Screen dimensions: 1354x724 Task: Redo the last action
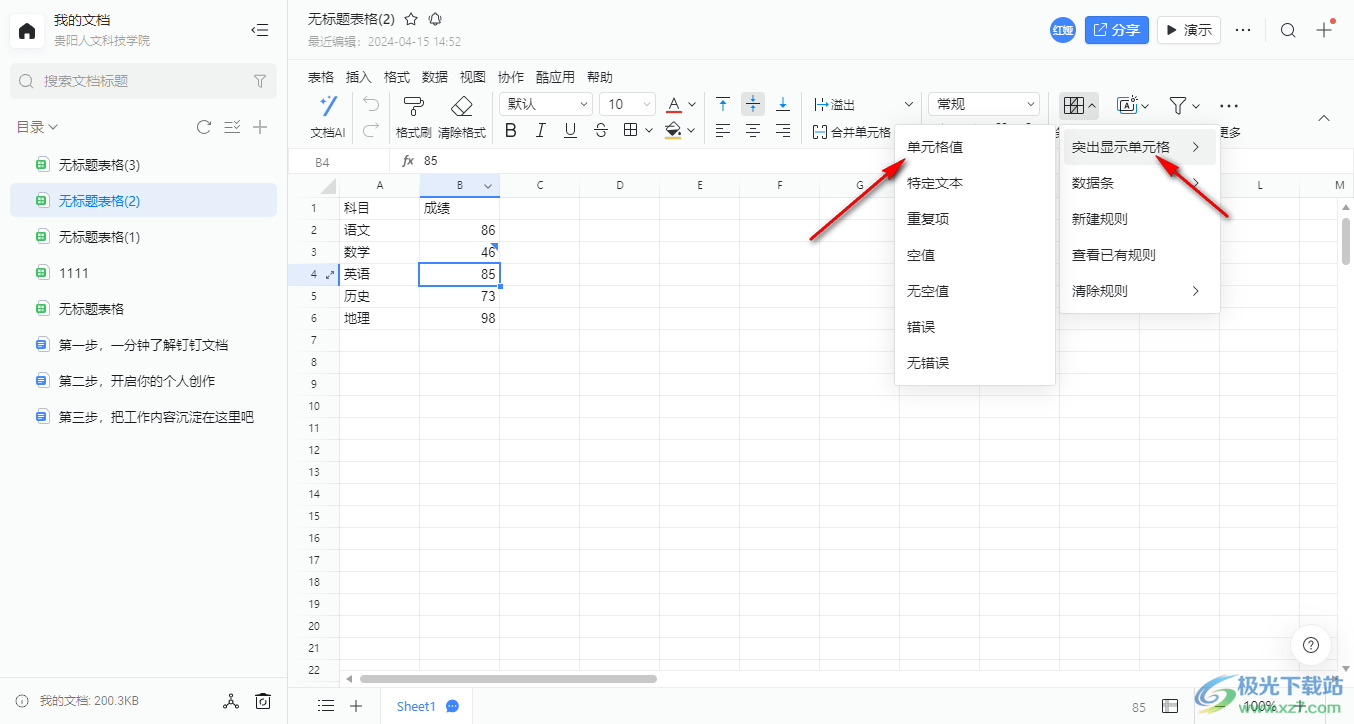pyautogui.click(x=370, y=129)
